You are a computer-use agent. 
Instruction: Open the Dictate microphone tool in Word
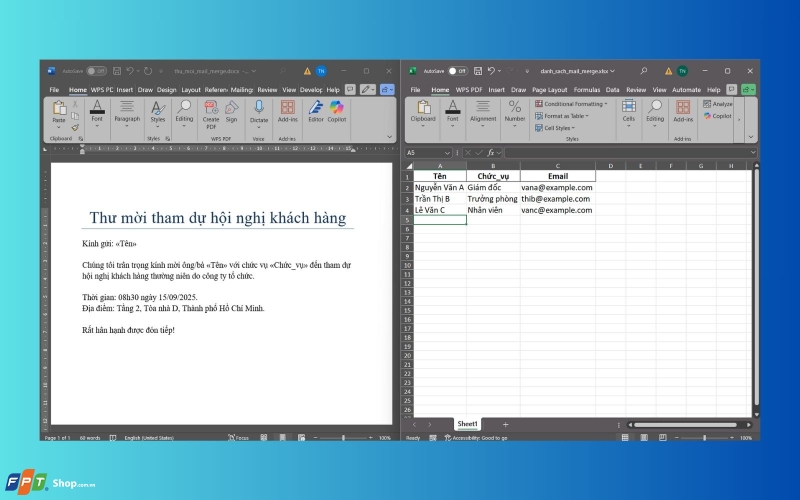pos(259,113)
